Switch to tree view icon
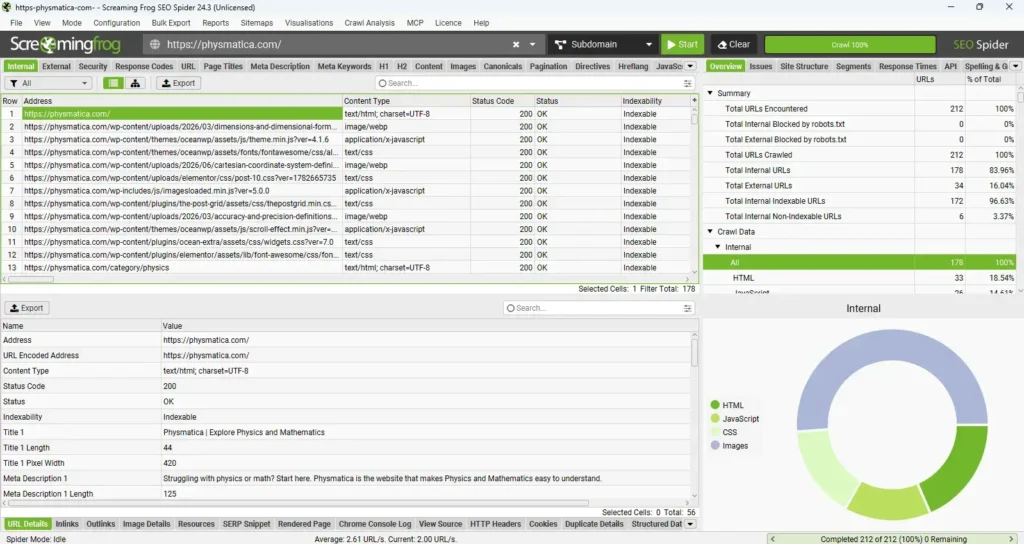Screen dimensions: 1024x544 (135, 83)
